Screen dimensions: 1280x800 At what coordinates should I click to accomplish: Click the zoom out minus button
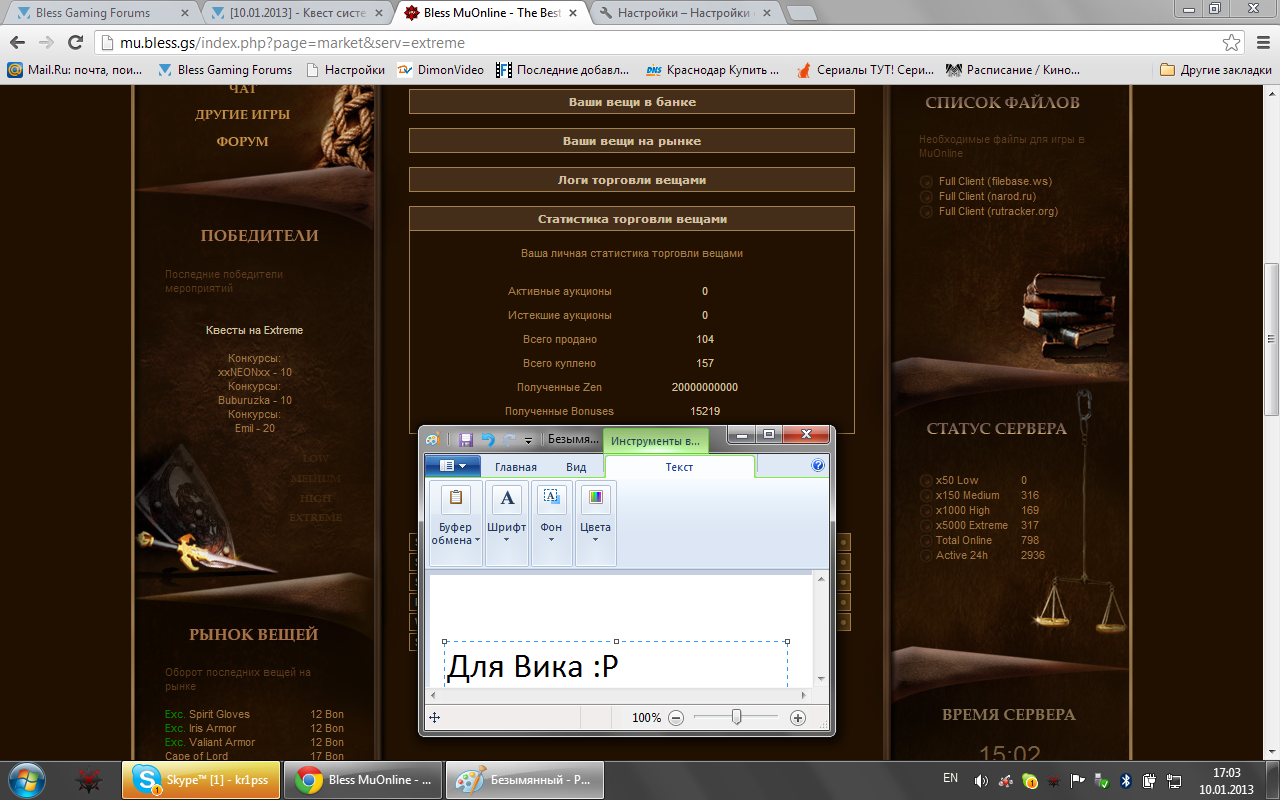click(x=676, y=718)
